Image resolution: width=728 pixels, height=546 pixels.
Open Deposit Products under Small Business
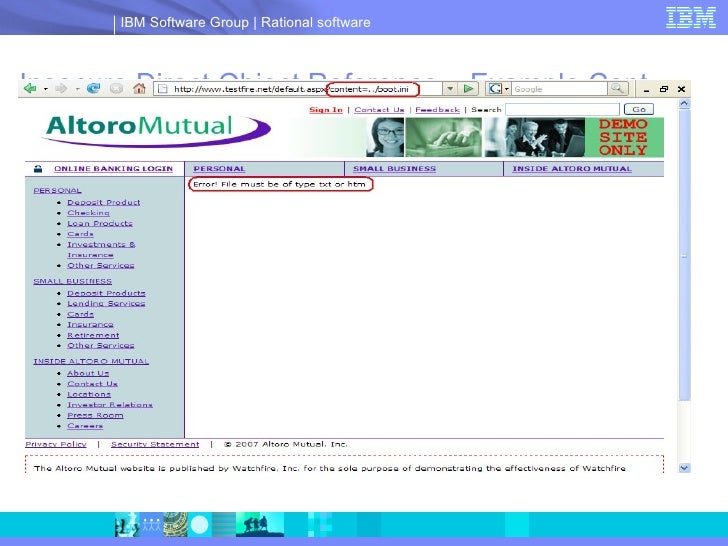click(106, 293)
